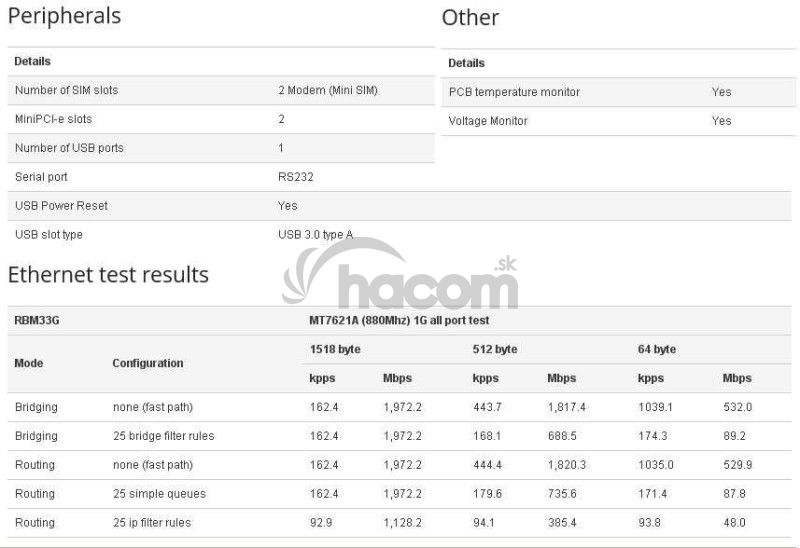The width and height of the screenshot is (800, 548).
Task: Click the 64 byte column header
Action: pos(657,350)
